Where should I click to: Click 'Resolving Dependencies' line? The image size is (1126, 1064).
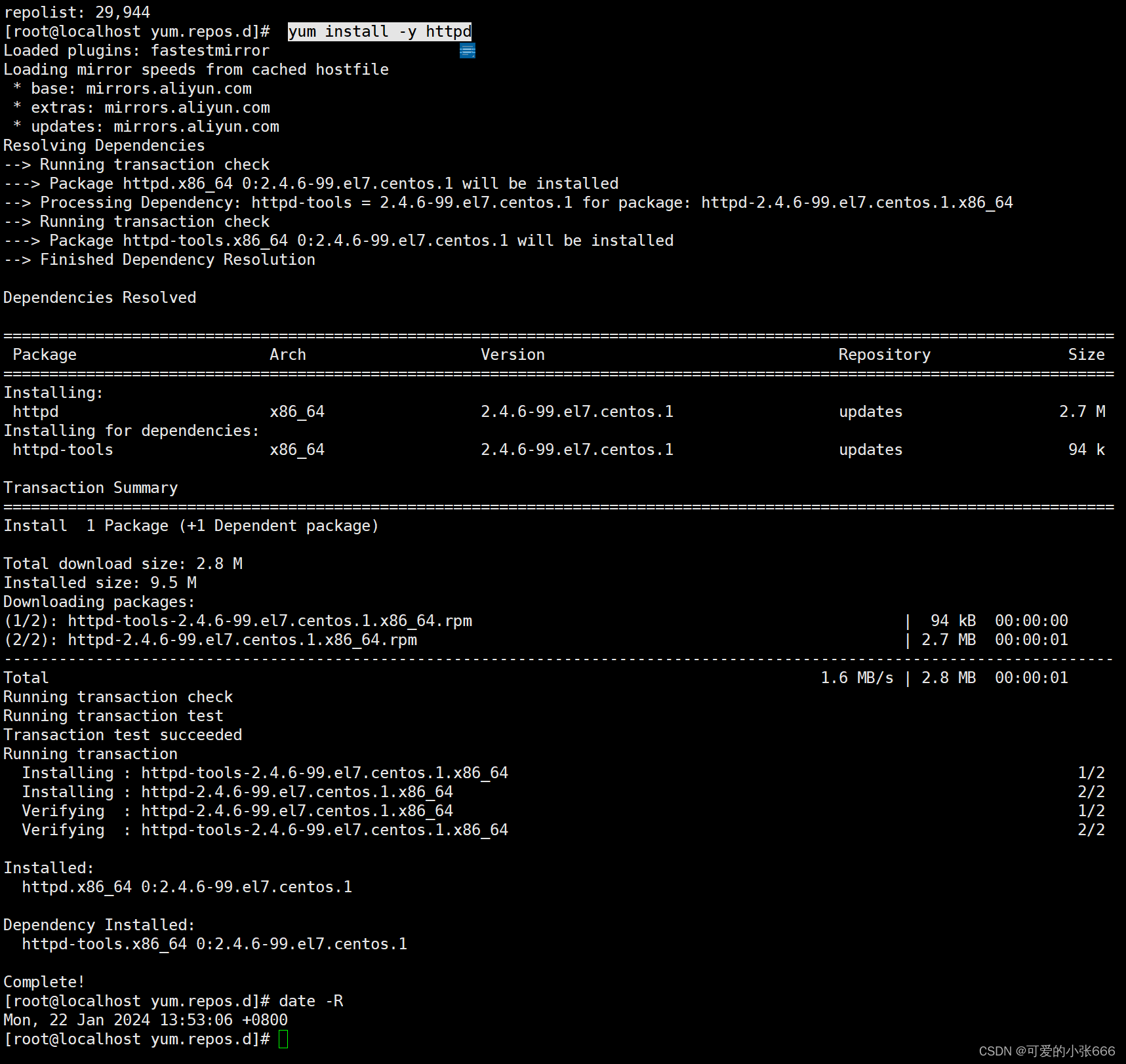click(104, 146)
